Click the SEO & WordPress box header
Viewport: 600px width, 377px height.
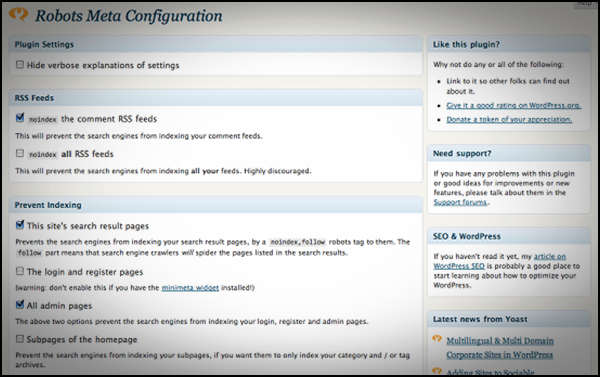tap(509, 236)
